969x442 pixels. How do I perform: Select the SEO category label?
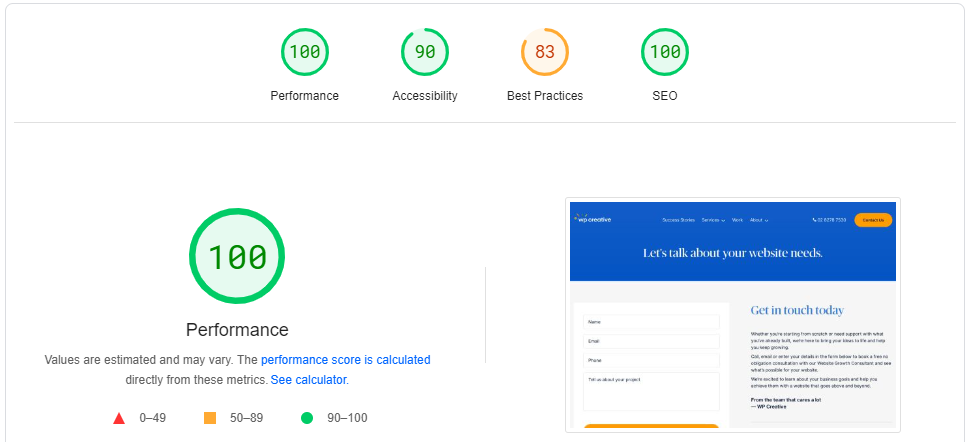(x=665, y=96)
